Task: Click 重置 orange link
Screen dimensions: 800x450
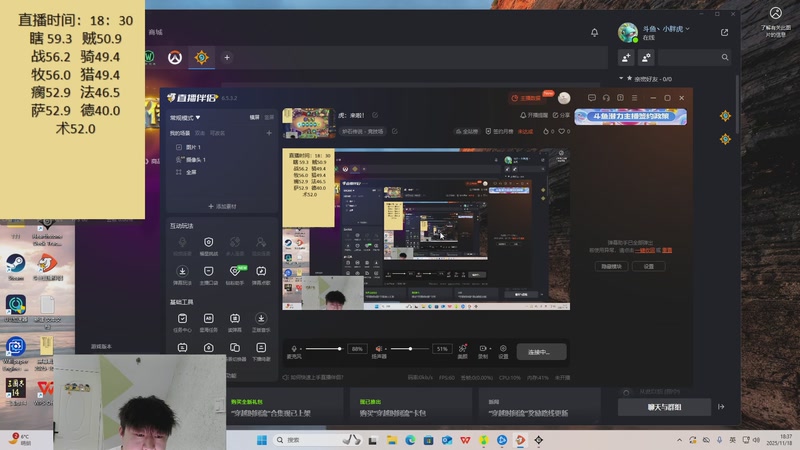Action: [667, 250]
